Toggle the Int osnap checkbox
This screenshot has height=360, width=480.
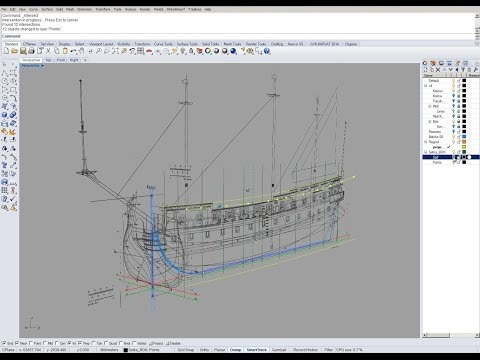coord(70,343)
